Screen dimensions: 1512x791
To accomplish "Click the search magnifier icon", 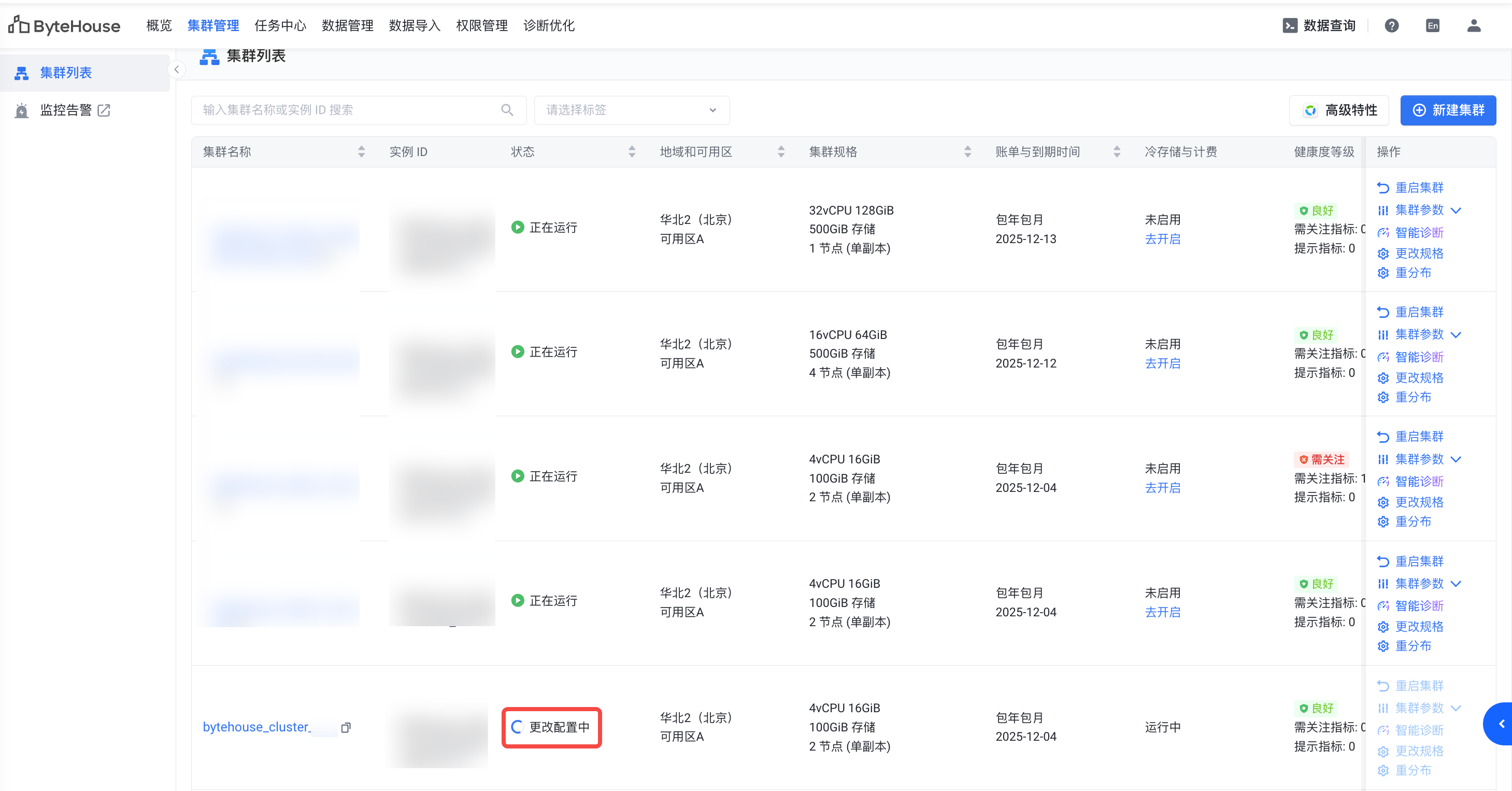I will point(507,110).
